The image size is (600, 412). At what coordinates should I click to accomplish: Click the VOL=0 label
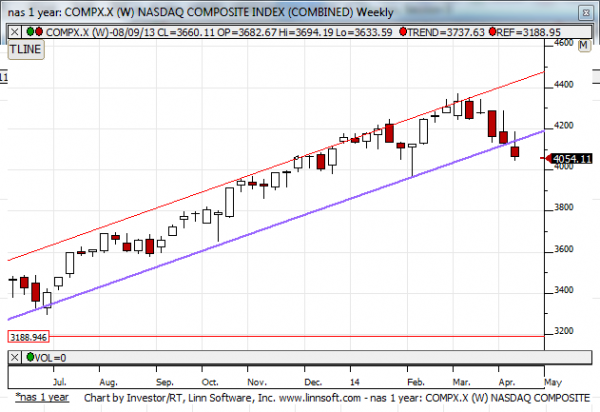[52, 356]
